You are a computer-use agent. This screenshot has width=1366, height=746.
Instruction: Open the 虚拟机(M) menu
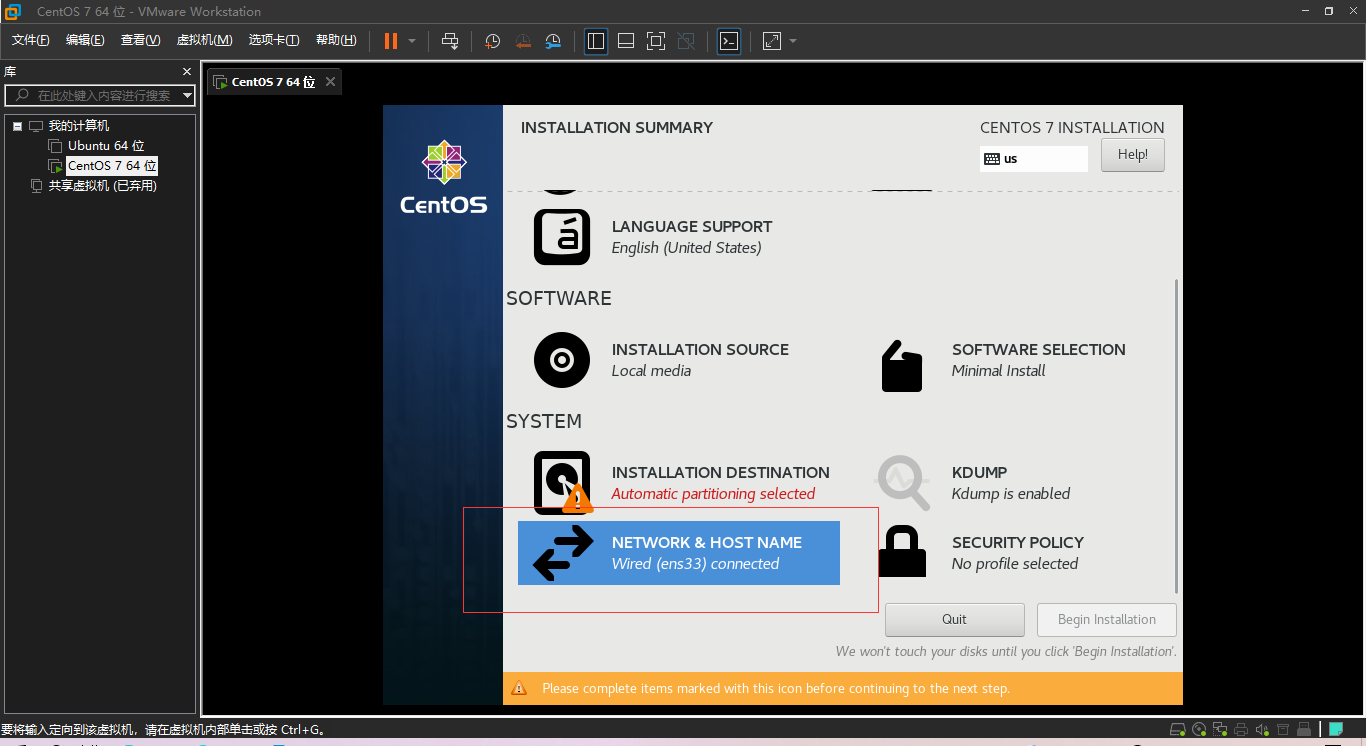pyautogui.click(x=205, y=40)
